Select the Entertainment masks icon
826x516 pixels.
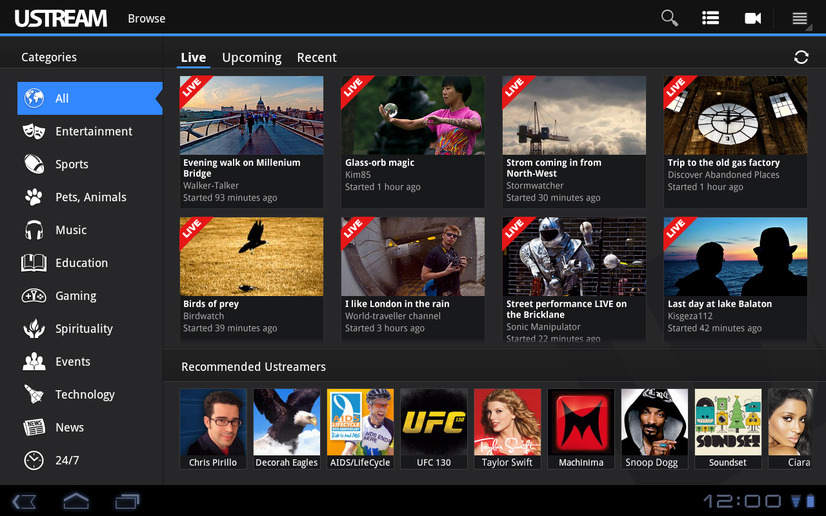click(x=34, y=131)
